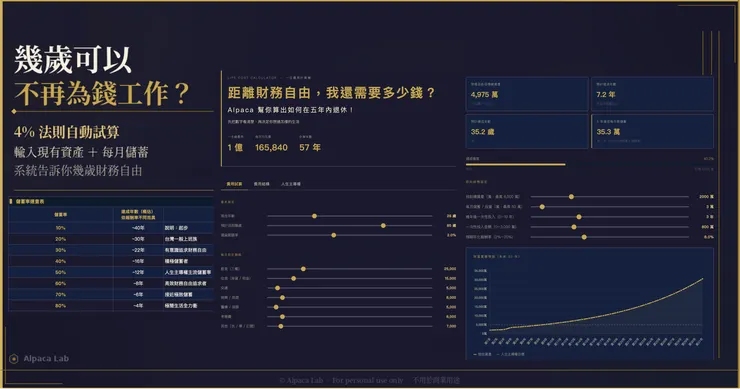Screen dimensions: 740x389
Task: Click the 10% savings rate cell
Action: coord(60,228)
